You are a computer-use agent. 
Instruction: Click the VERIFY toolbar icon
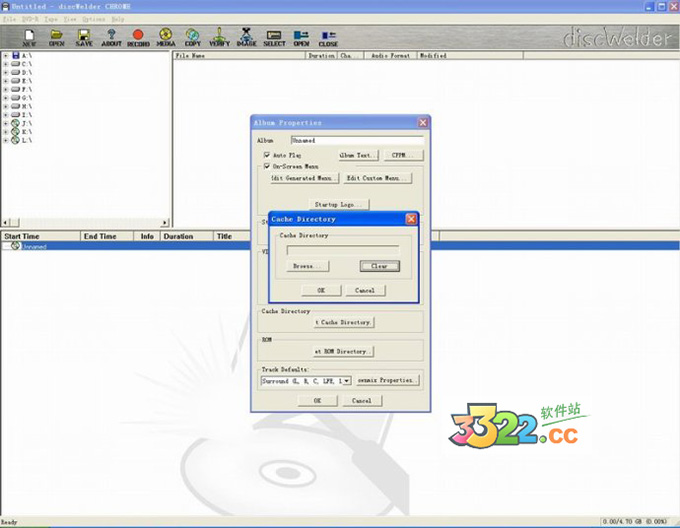pyautogui.click(x=219, y=37)
